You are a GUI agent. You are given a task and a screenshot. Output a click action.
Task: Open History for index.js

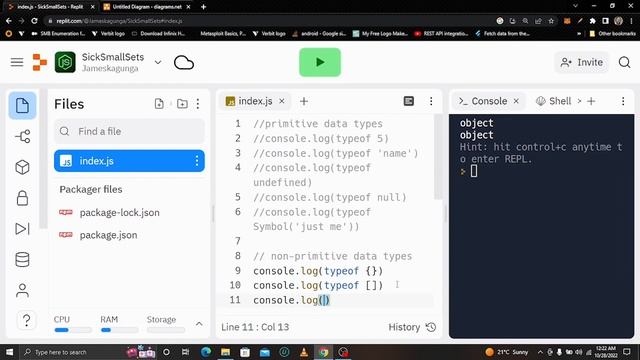click(x=412, y=327)
